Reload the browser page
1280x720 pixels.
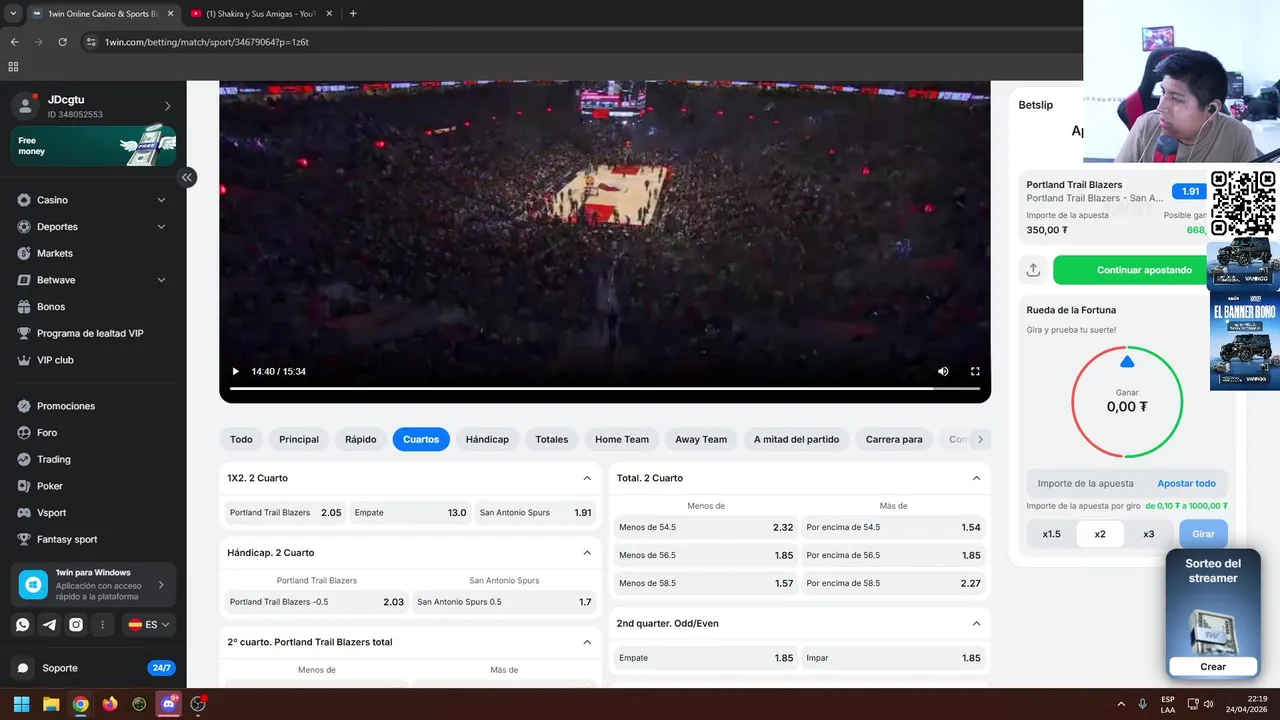click(x=62, y=42)
